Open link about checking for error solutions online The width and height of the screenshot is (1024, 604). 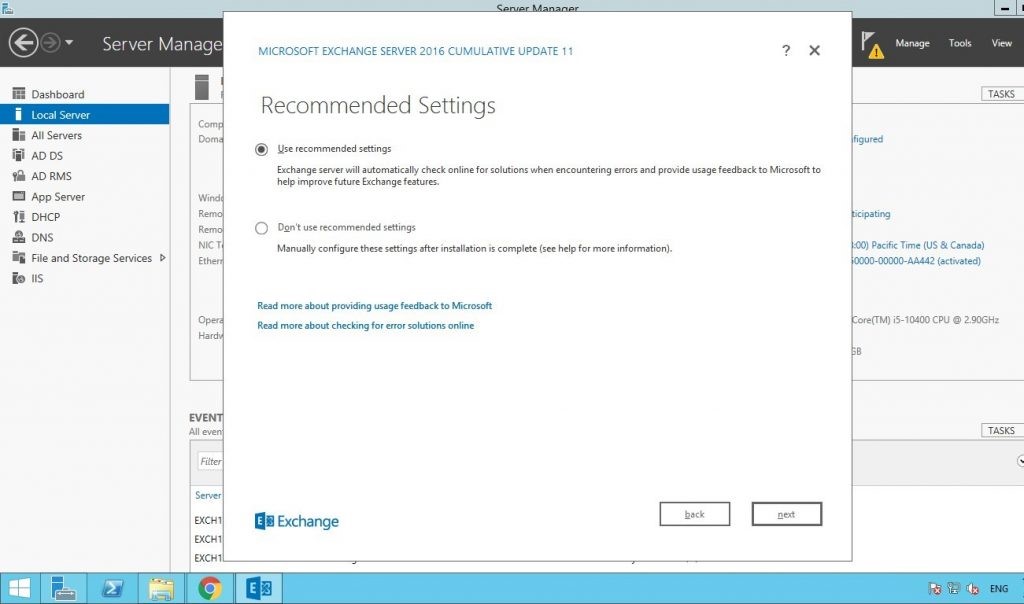point(366,325)
